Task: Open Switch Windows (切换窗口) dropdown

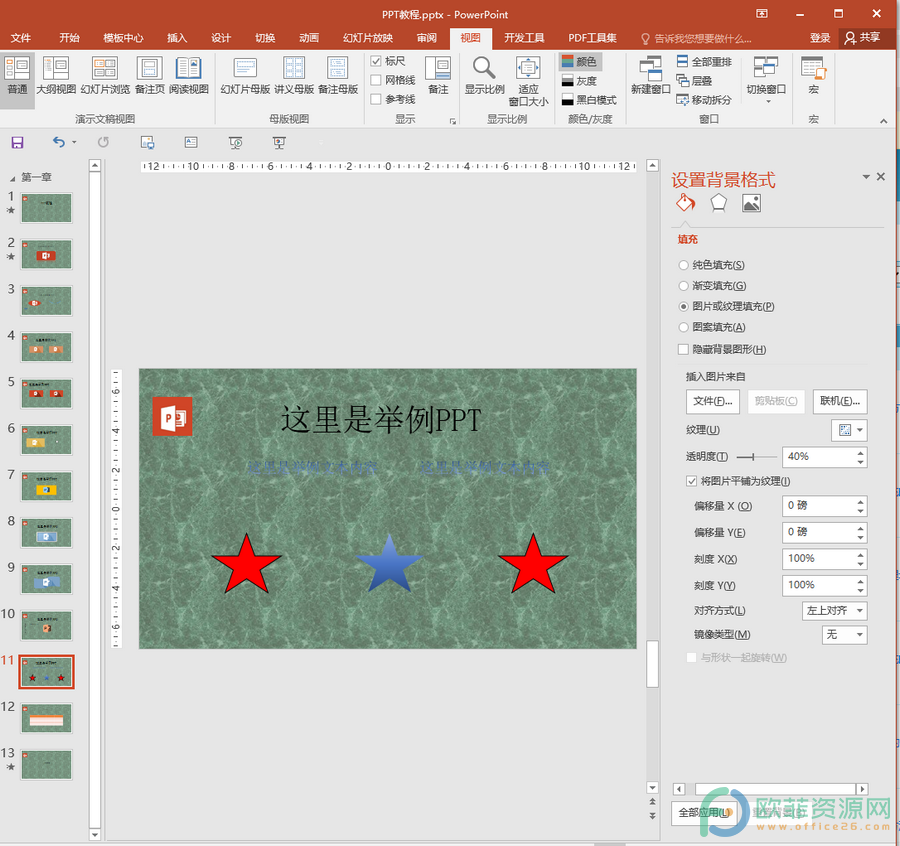Action: click(766, 80)
